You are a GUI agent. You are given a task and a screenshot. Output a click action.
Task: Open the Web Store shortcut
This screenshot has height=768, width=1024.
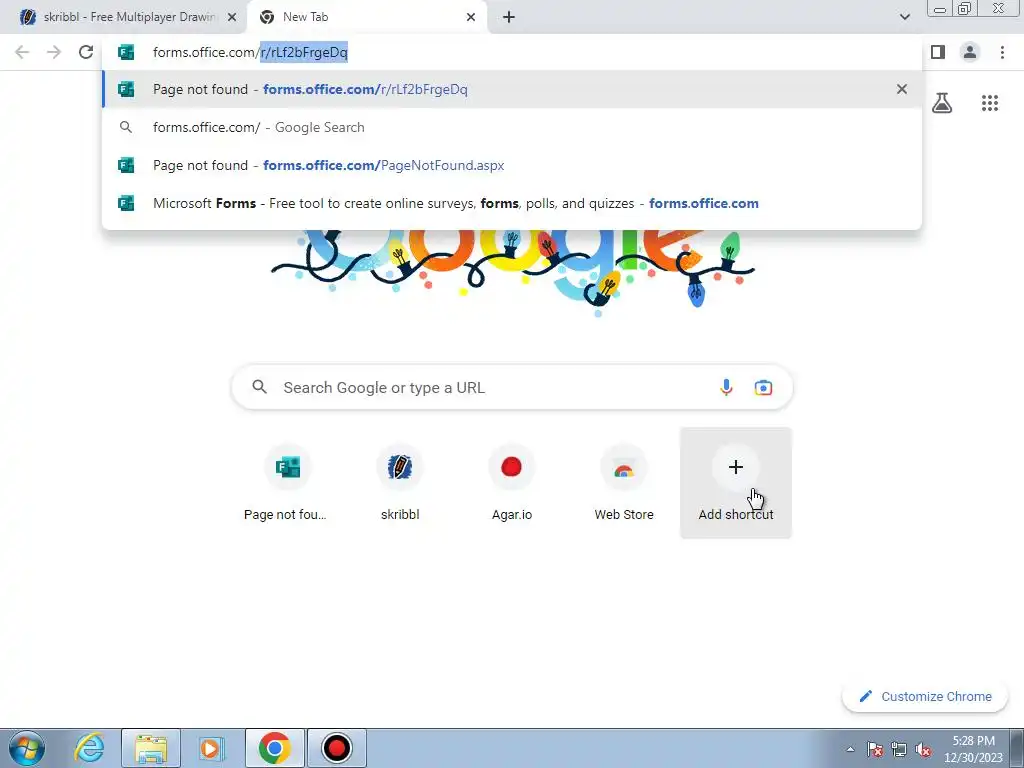(624, 483)
